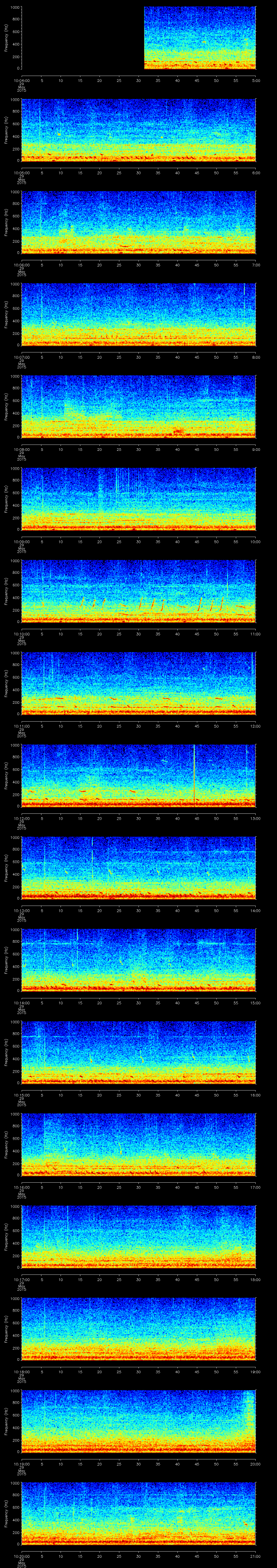Select the spectrogram panel starting at 10:05:00

139,130
